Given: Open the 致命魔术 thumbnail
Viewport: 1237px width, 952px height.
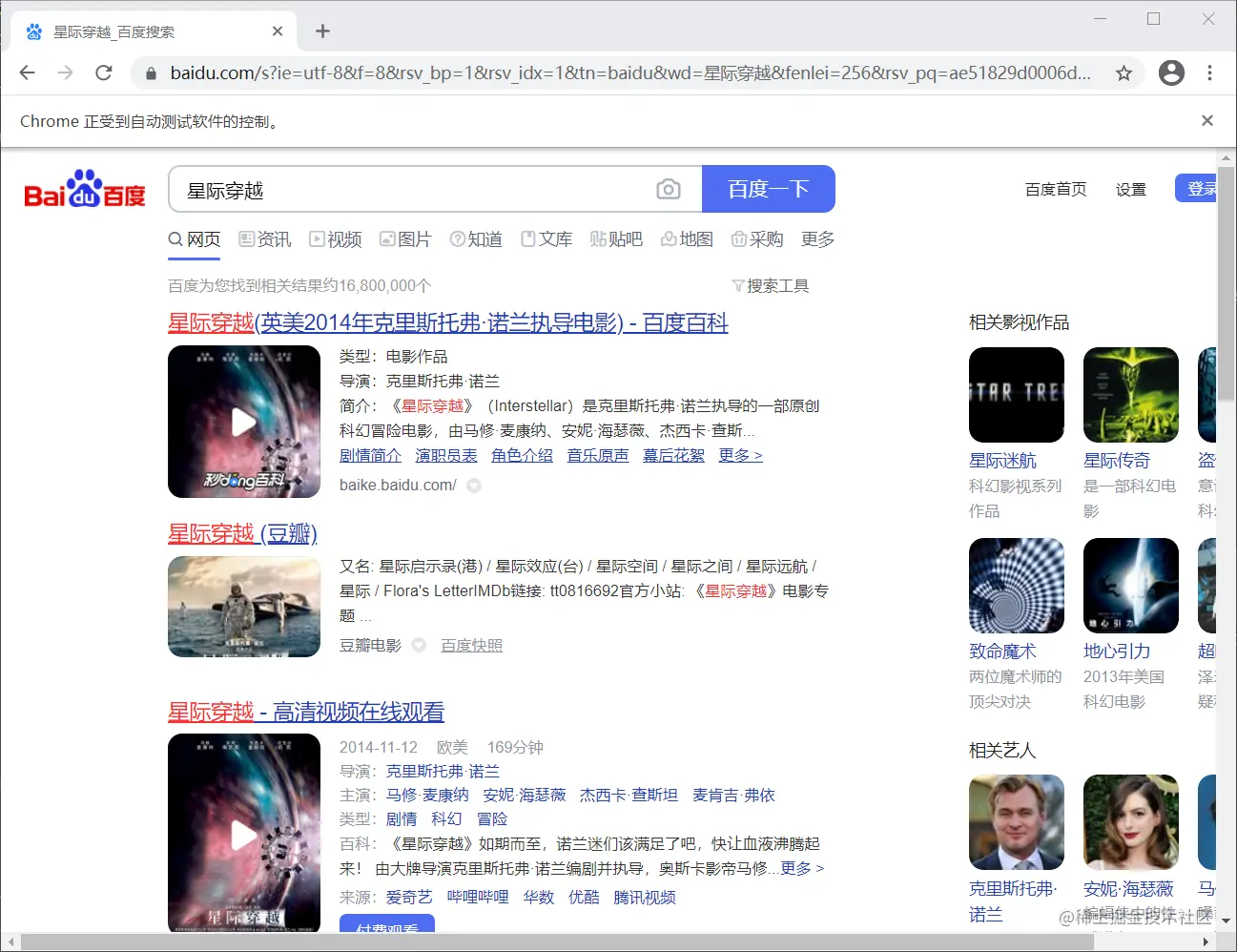Looking at the screenshot, I should [1017, 586].
